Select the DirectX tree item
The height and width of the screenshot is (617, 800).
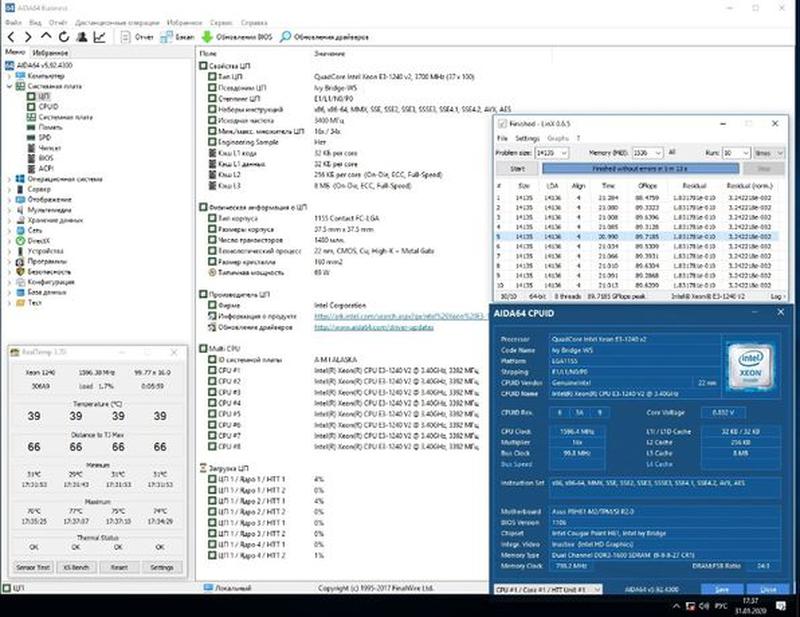pos(33,241)
